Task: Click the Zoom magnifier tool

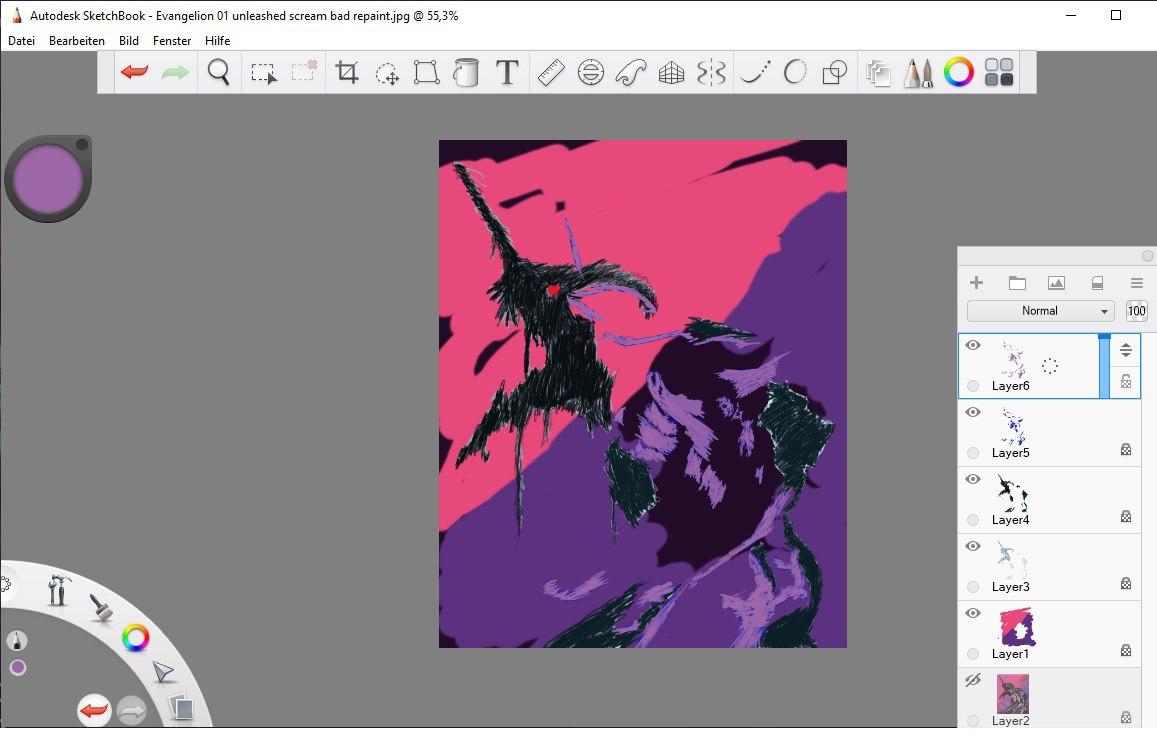Action: pyautogui.click(x=218, y=72)
